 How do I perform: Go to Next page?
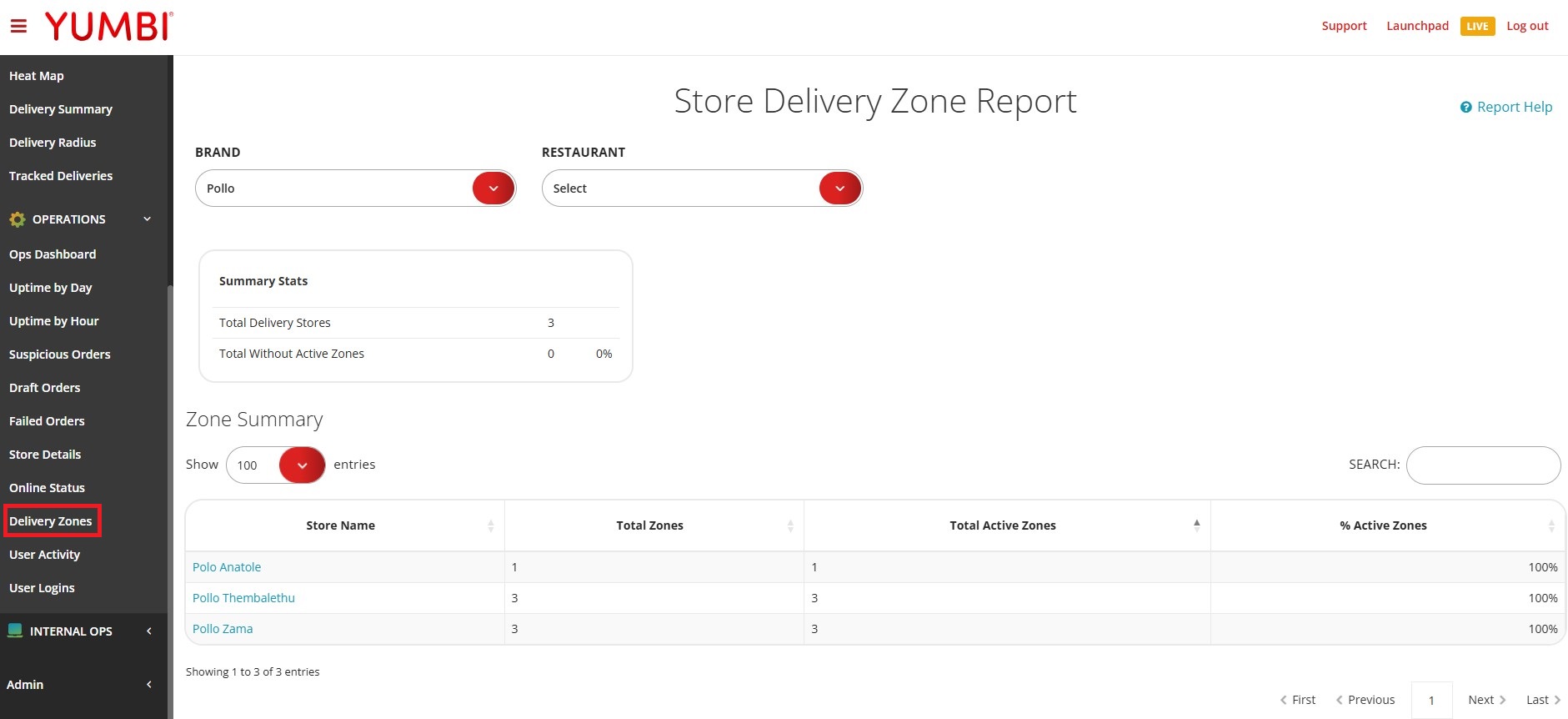(1487, 700)
